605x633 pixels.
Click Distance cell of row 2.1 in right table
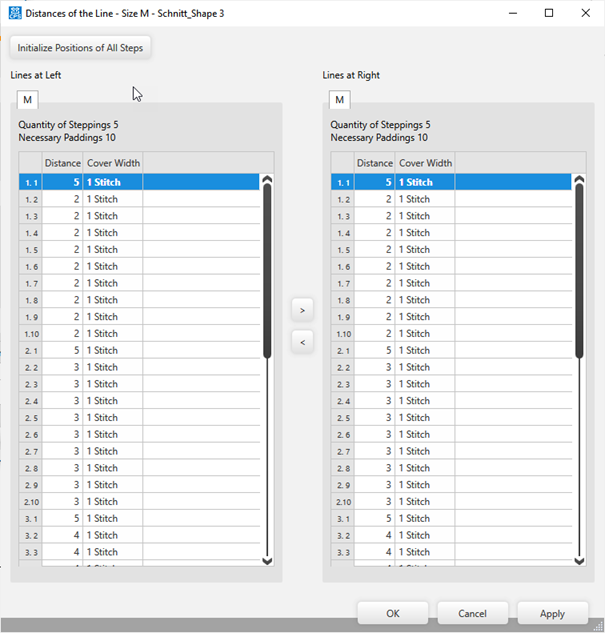click(375, 351)
